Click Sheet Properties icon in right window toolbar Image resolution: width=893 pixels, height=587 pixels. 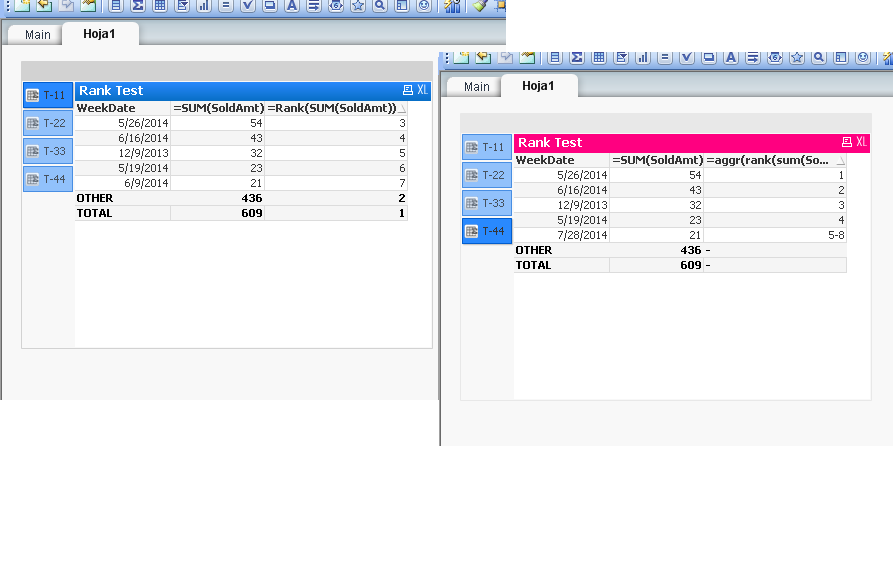click(x=527, y=57)
